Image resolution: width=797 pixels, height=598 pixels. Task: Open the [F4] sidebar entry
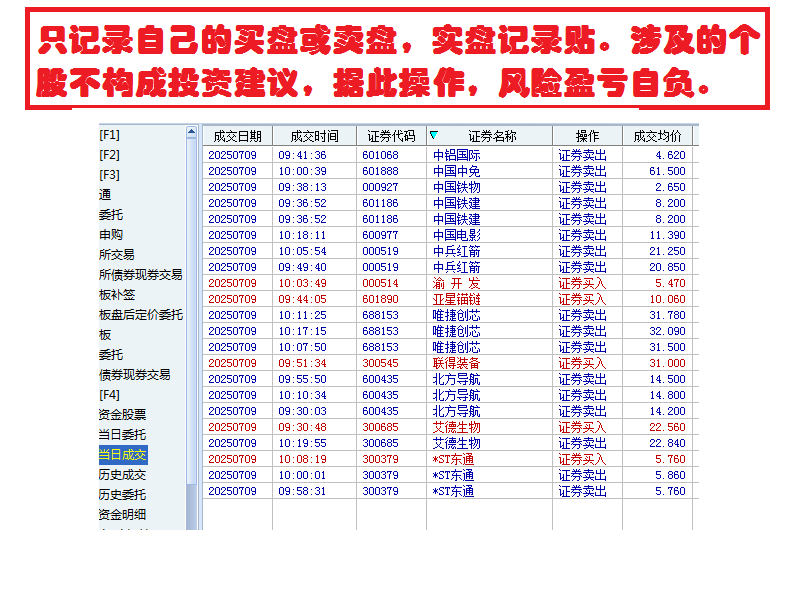[109, 395]
